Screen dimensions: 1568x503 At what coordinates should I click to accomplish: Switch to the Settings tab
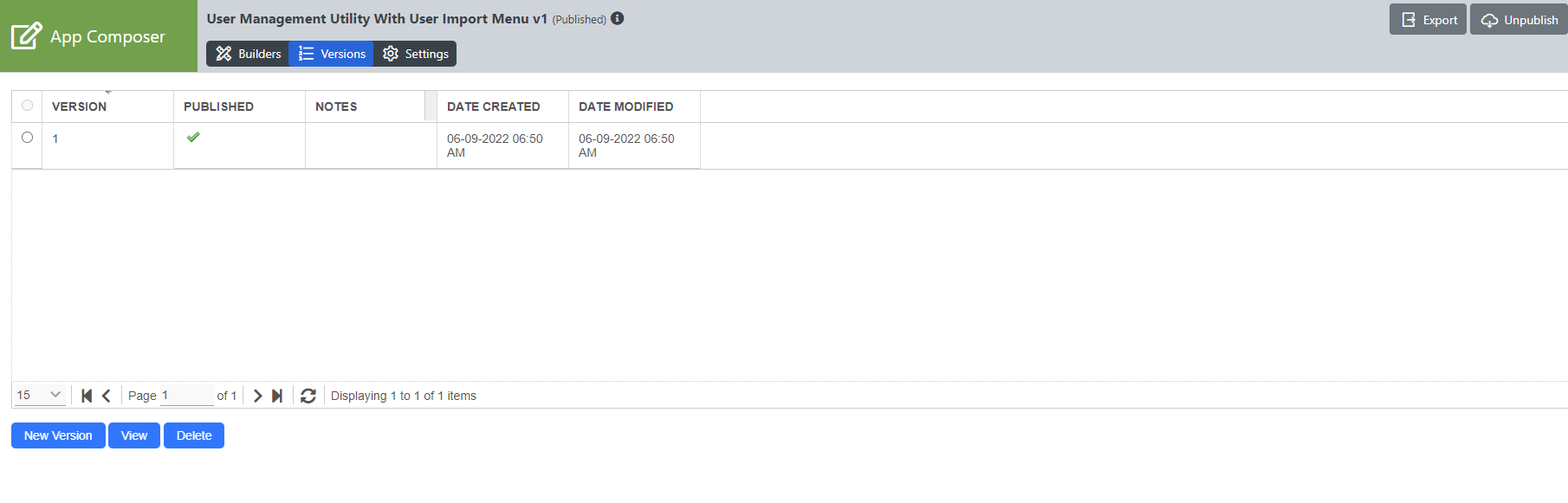(x=416, y=54)
